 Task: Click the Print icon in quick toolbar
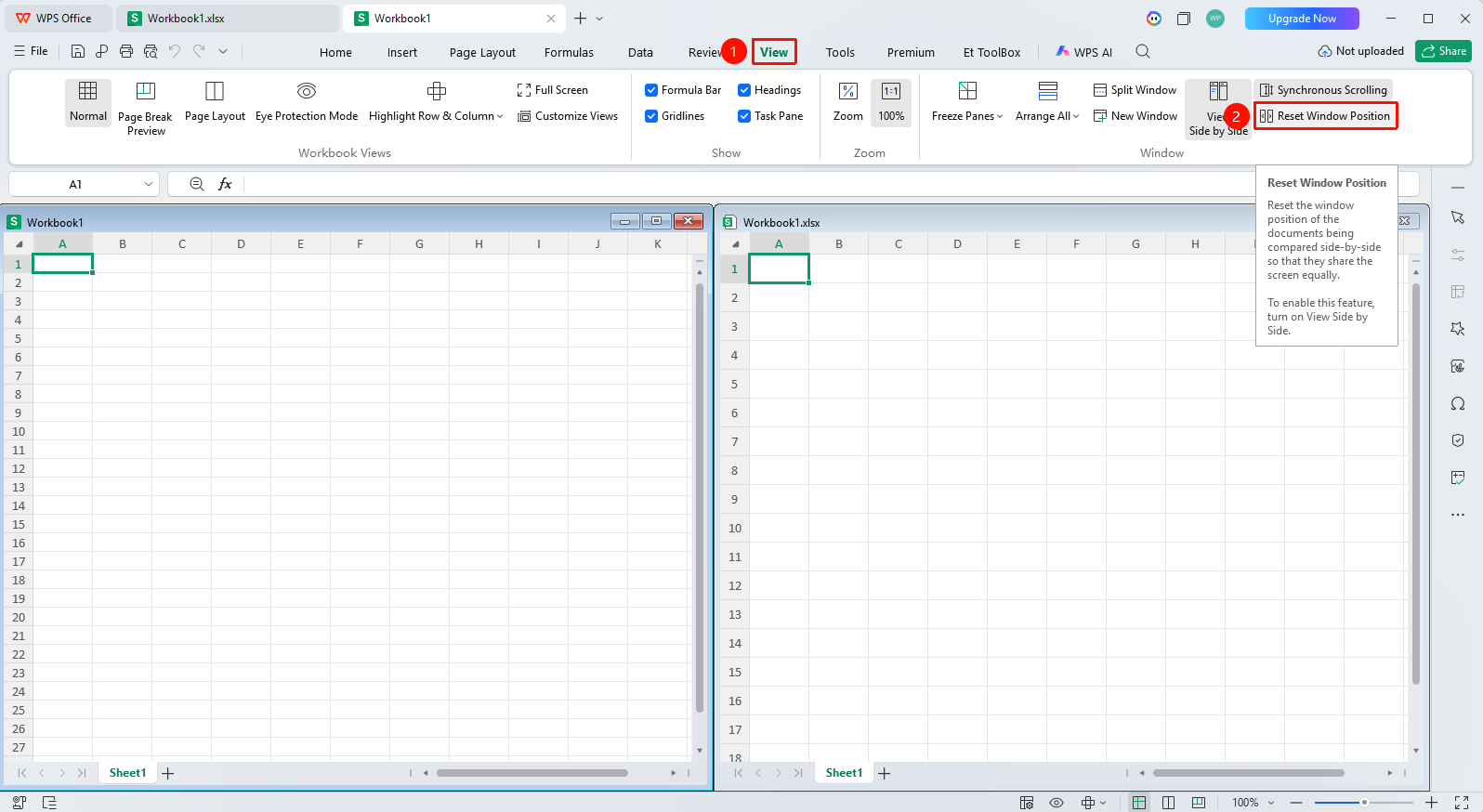[x=126, y=51]
